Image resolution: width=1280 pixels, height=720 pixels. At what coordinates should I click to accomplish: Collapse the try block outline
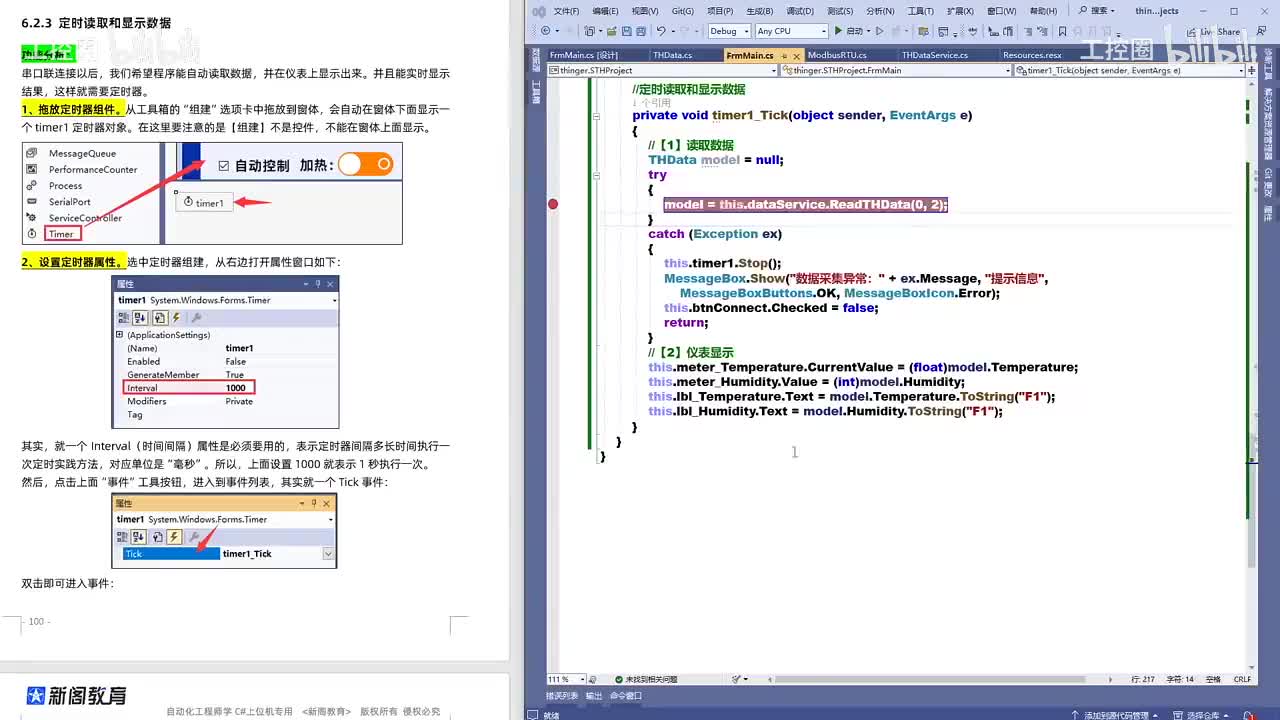coord(597,175)
